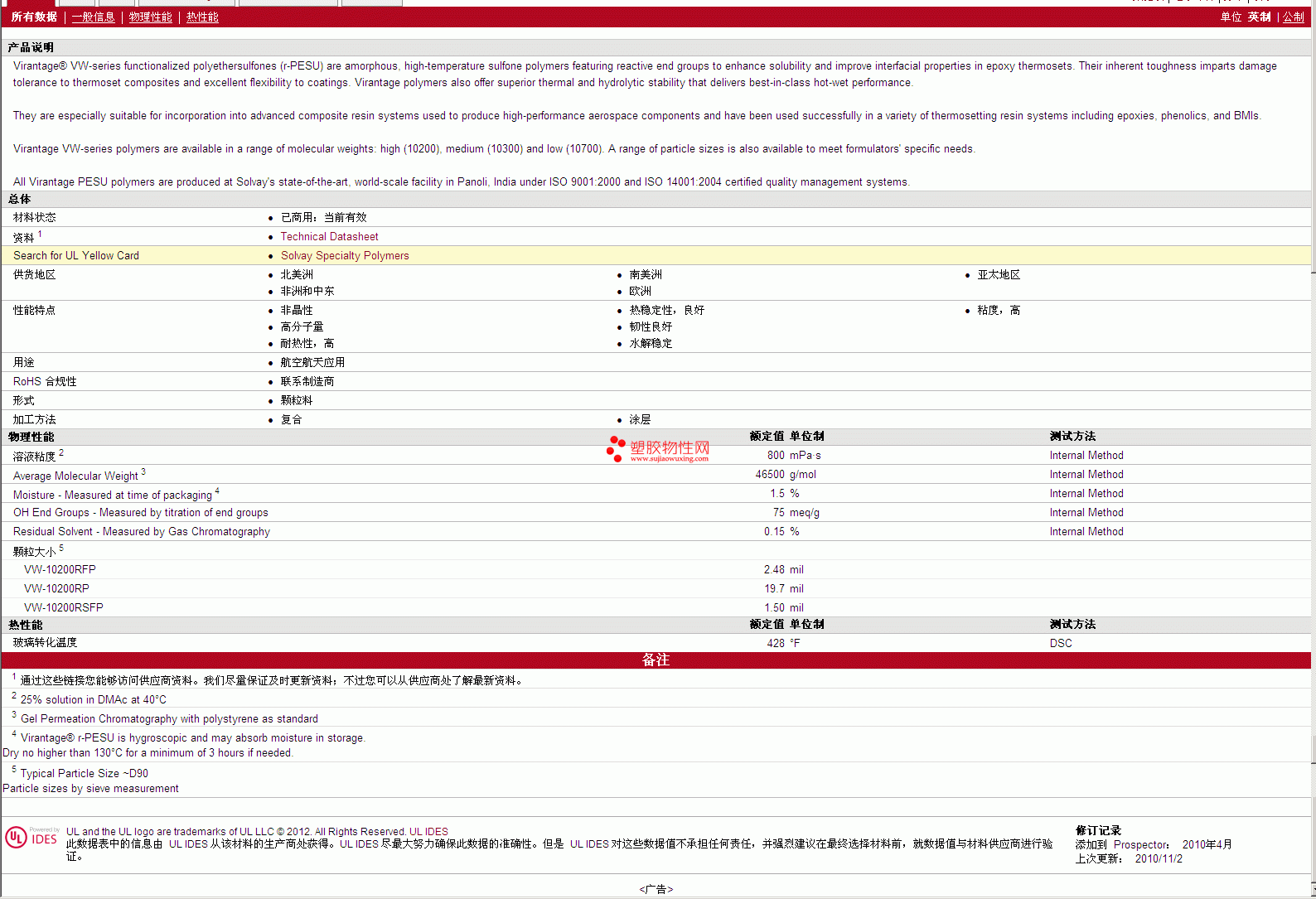Switch to the 所有数据 tab
This screenshot has width=1316, height=899.
pos(34,17)
